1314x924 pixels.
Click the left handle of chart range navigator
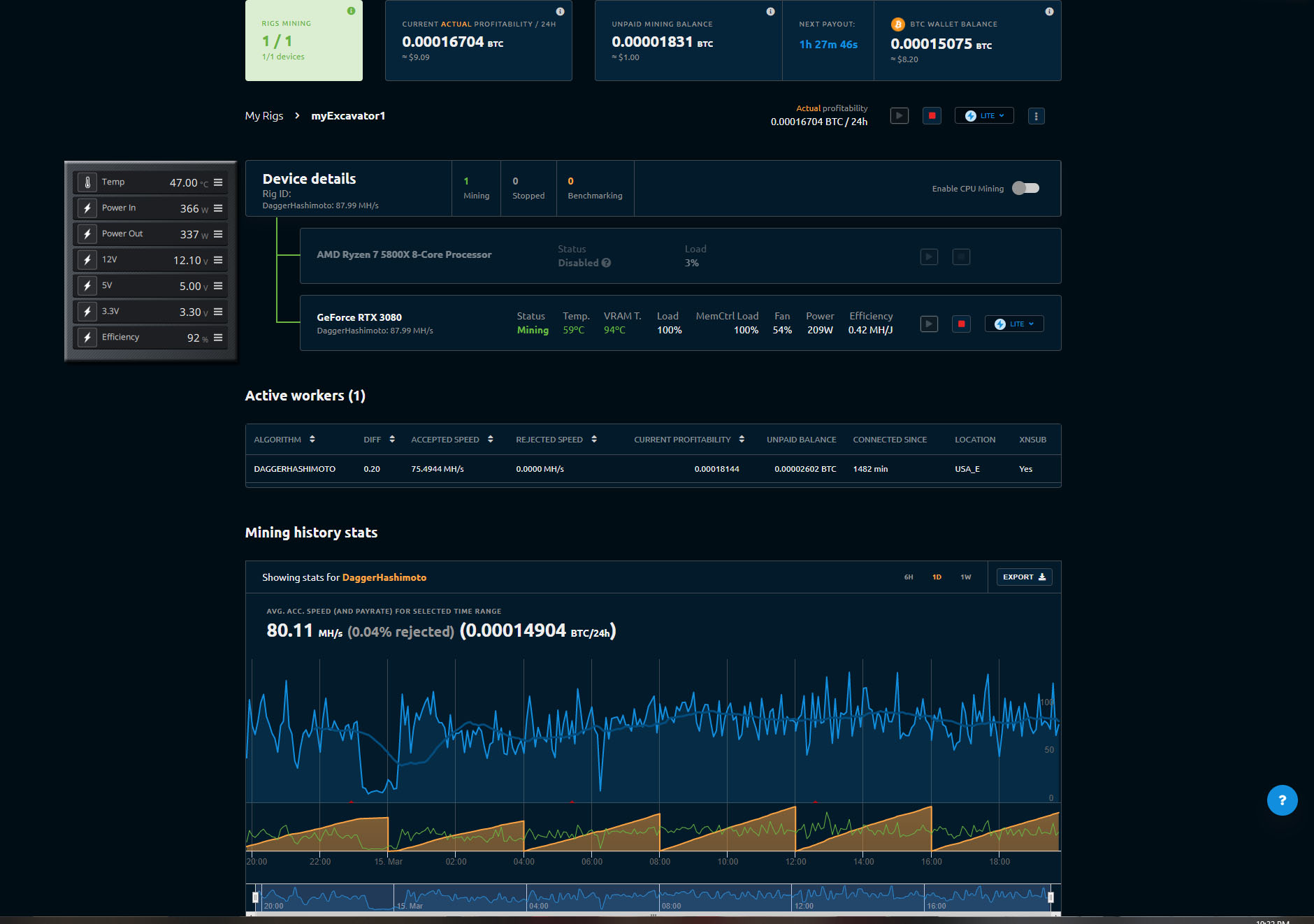255,897
